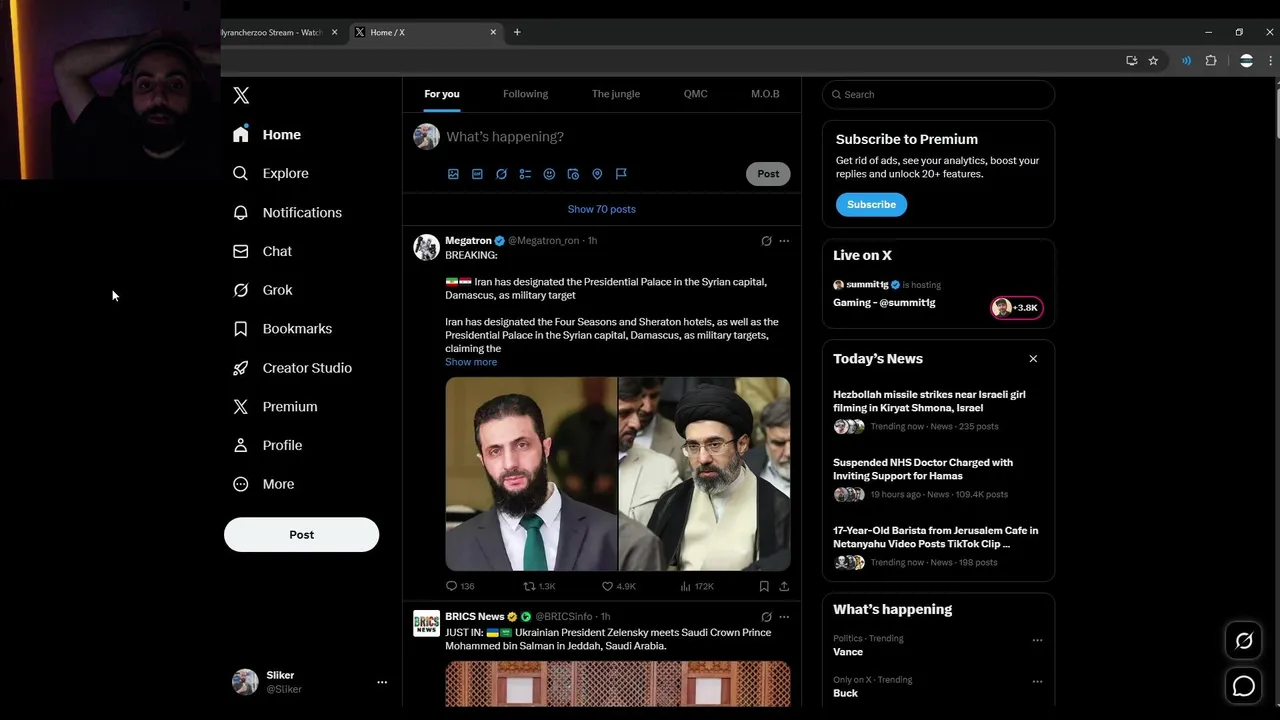
Task: Open Explore in the sidebar
Action: (x=271, y=173)
